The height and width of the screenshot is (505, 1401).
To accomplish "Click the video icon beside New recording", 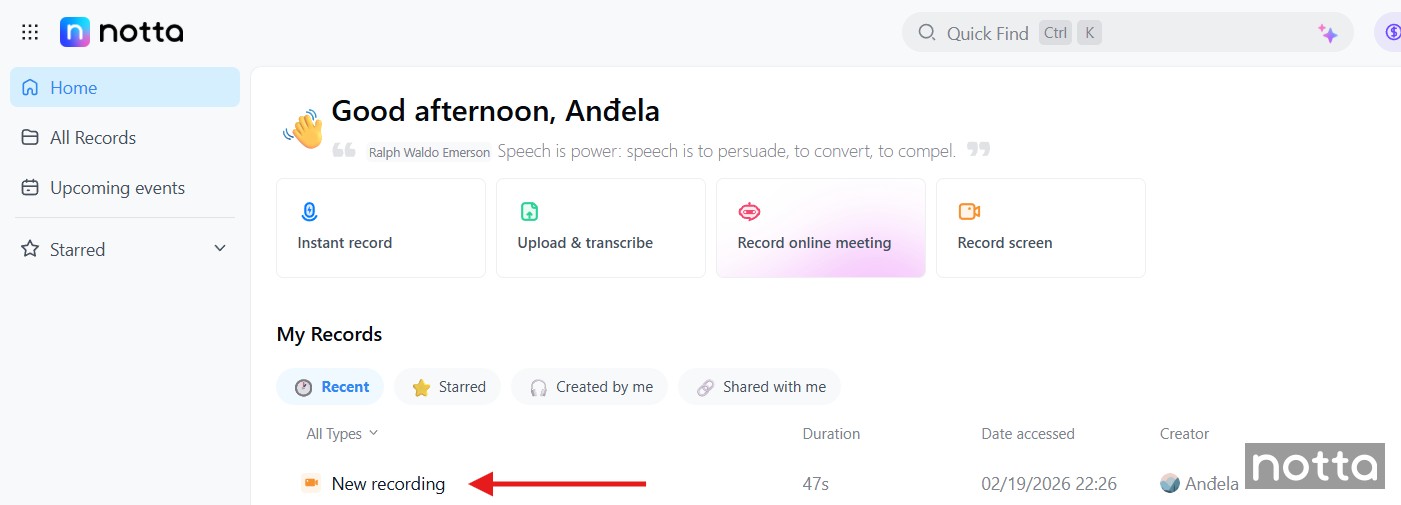I will tap(311, 483).
